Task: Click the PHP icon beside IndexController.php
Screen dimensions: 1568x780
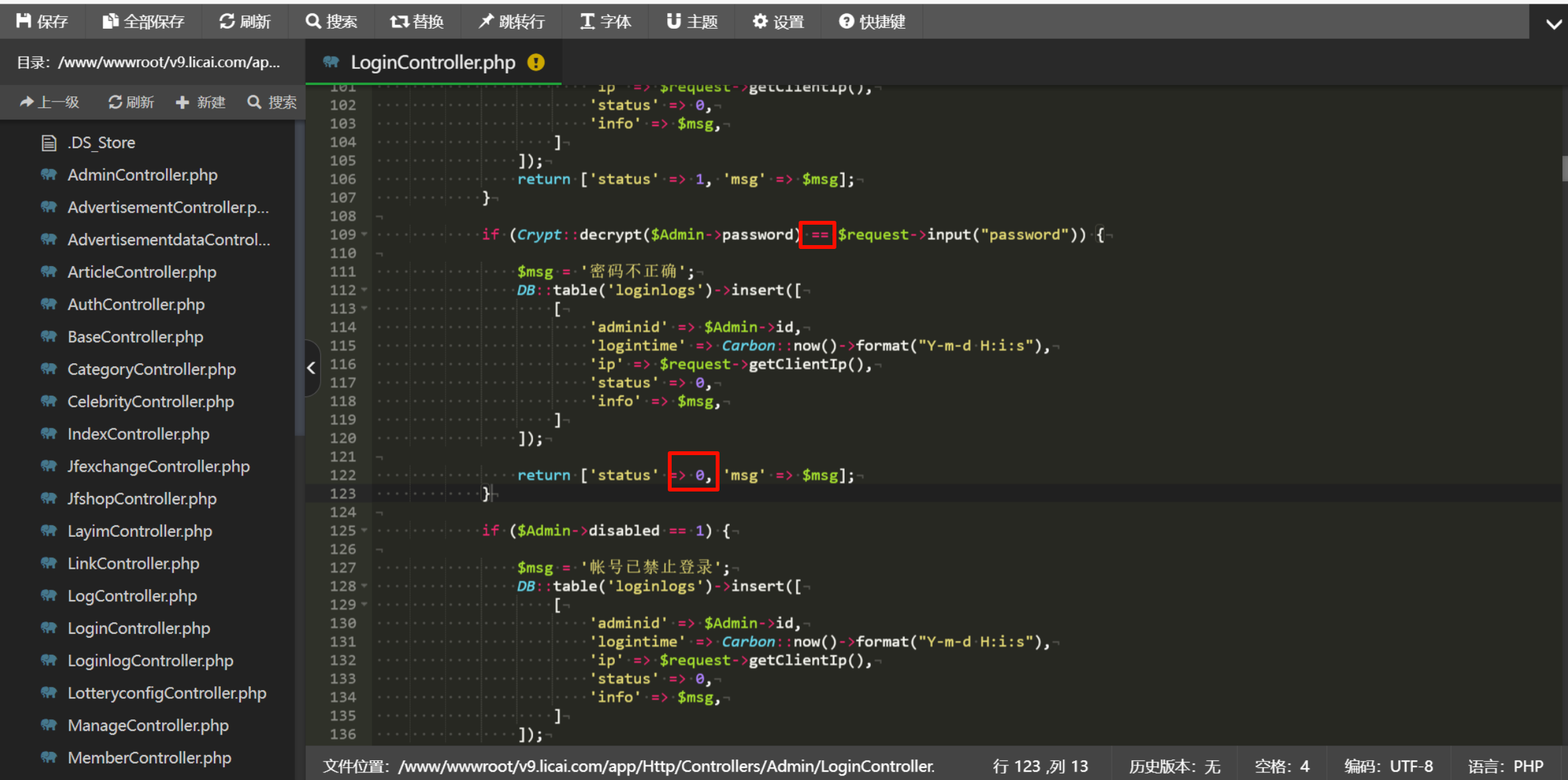Action: point(49,433)
